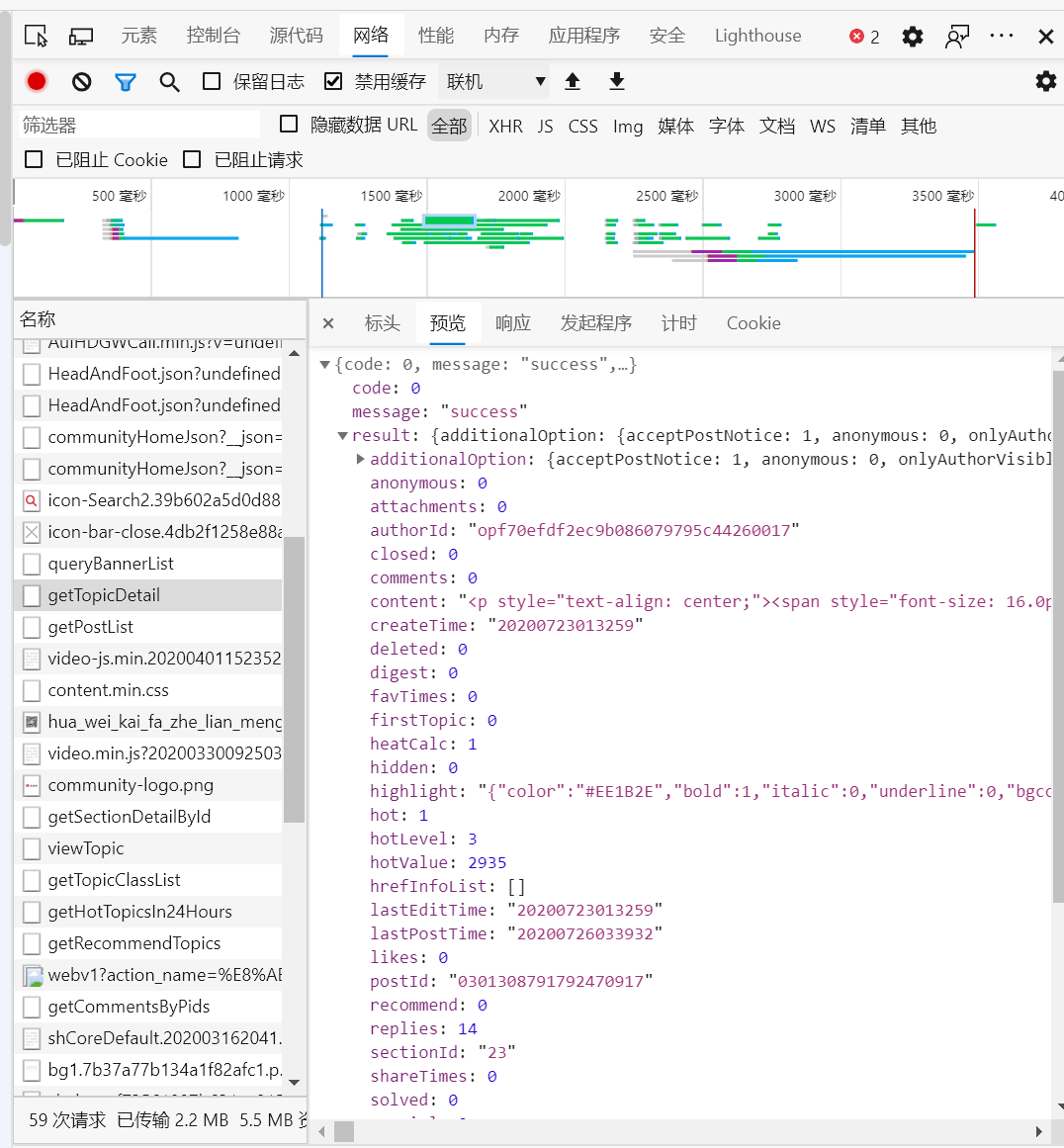This screenshot has width=1064, height=1148.
Task: Open the 响应 detail tab
Action: [x=512, y=323]
